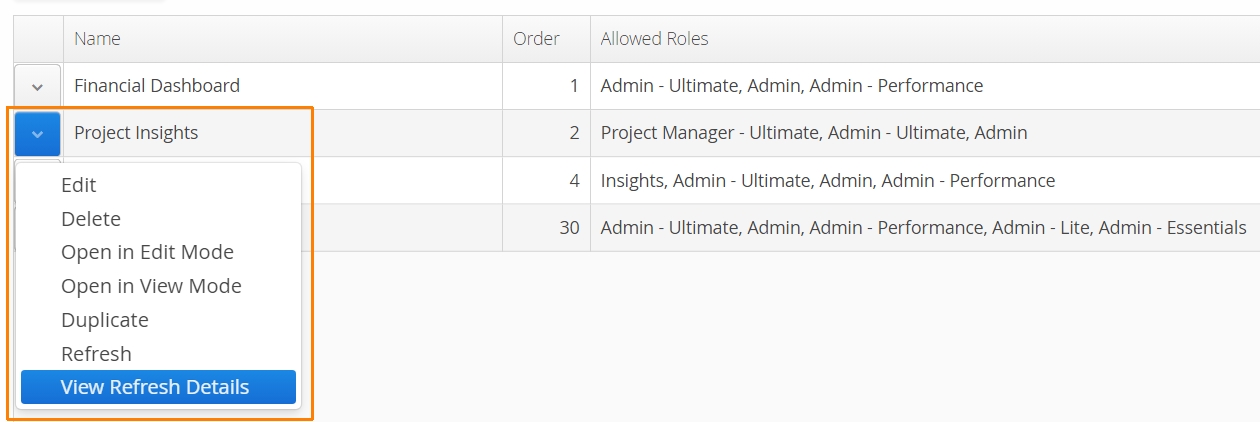Click order value 2 cell

click(546, 133)
